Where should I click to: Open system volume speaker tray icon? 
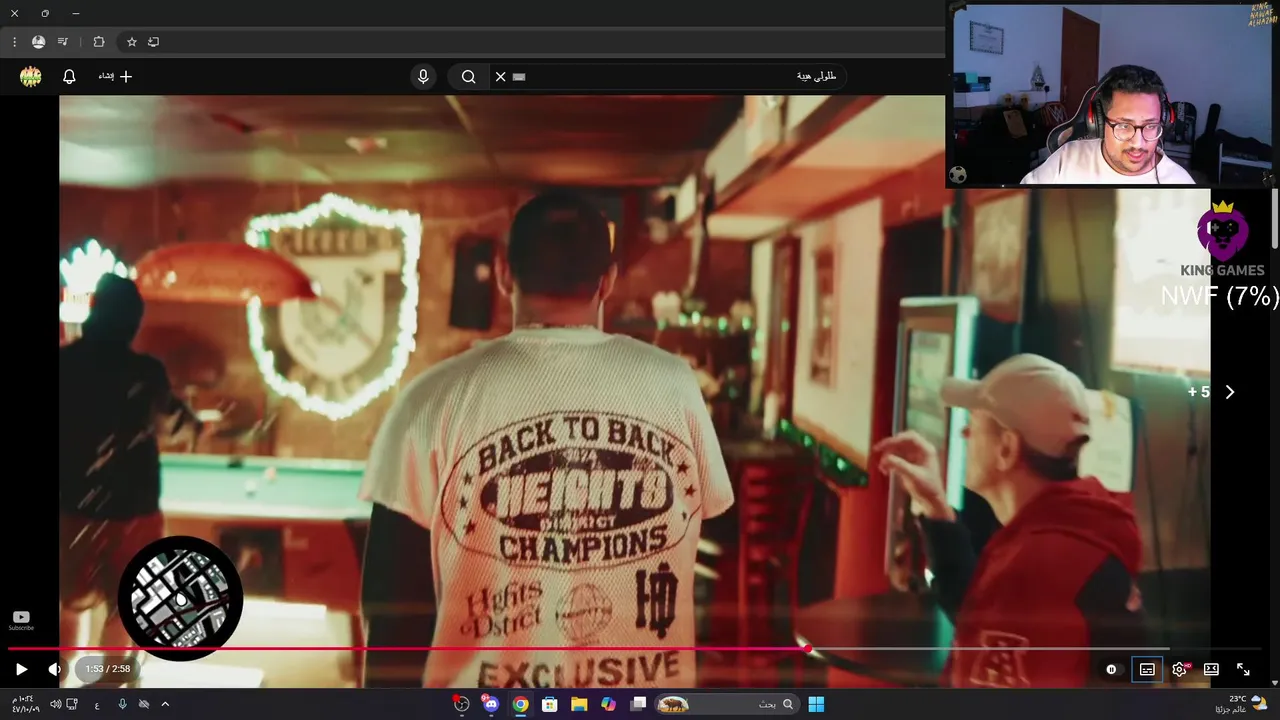55,704
